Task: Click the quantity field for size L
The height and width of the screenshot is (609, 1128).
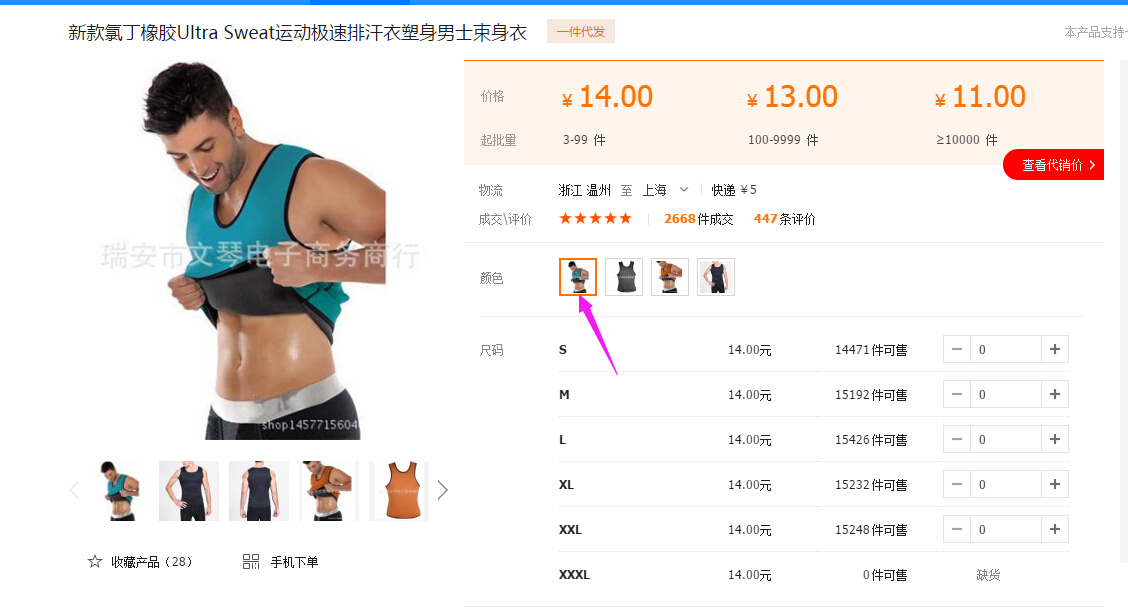Action: tap(1006, 439)
